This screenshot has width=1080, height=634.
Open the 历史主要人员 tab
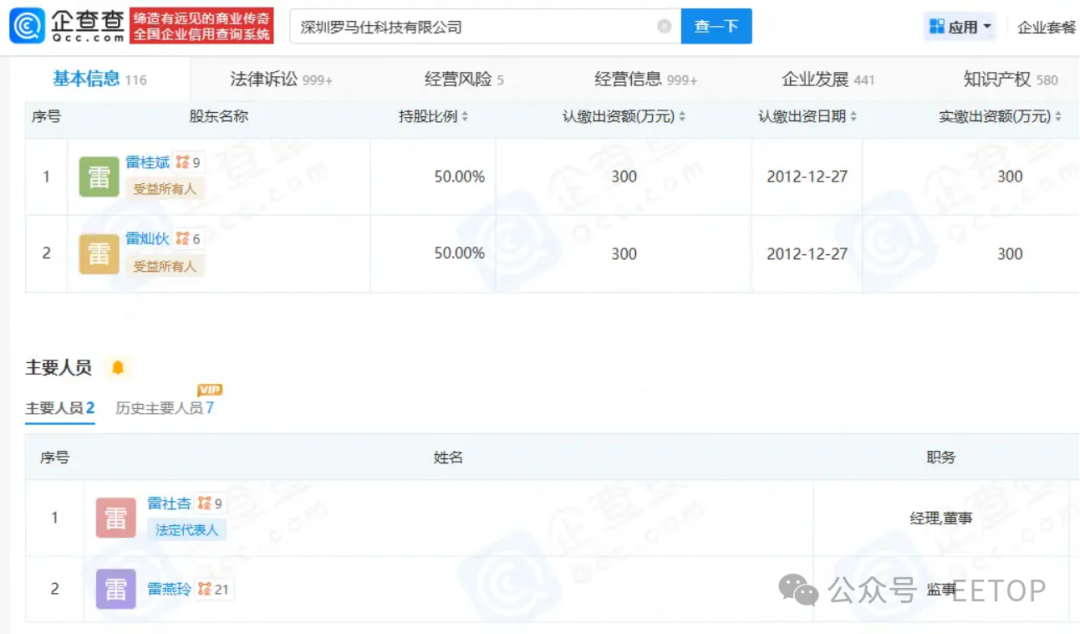(x=165, y=409)
